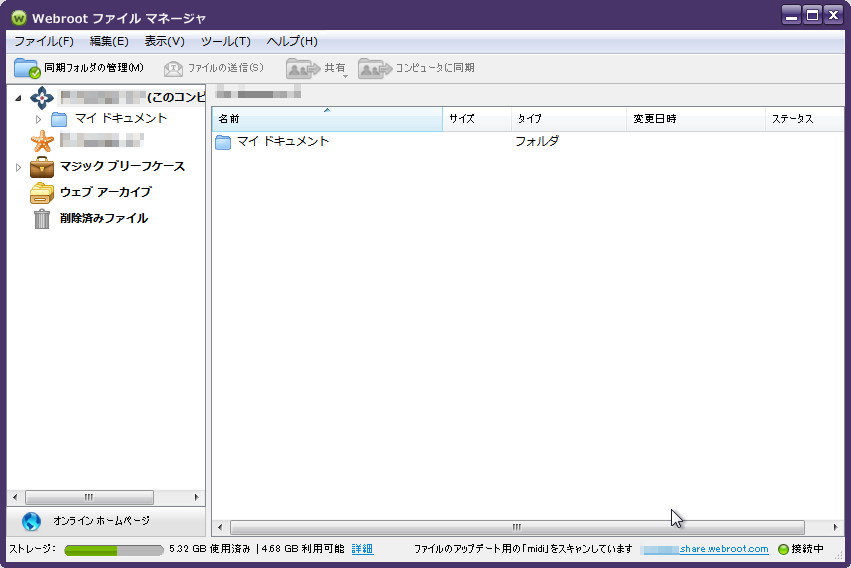
Task: Open the ファイル(F) menu
Action: pyautogui.click(x=44, y=41)
